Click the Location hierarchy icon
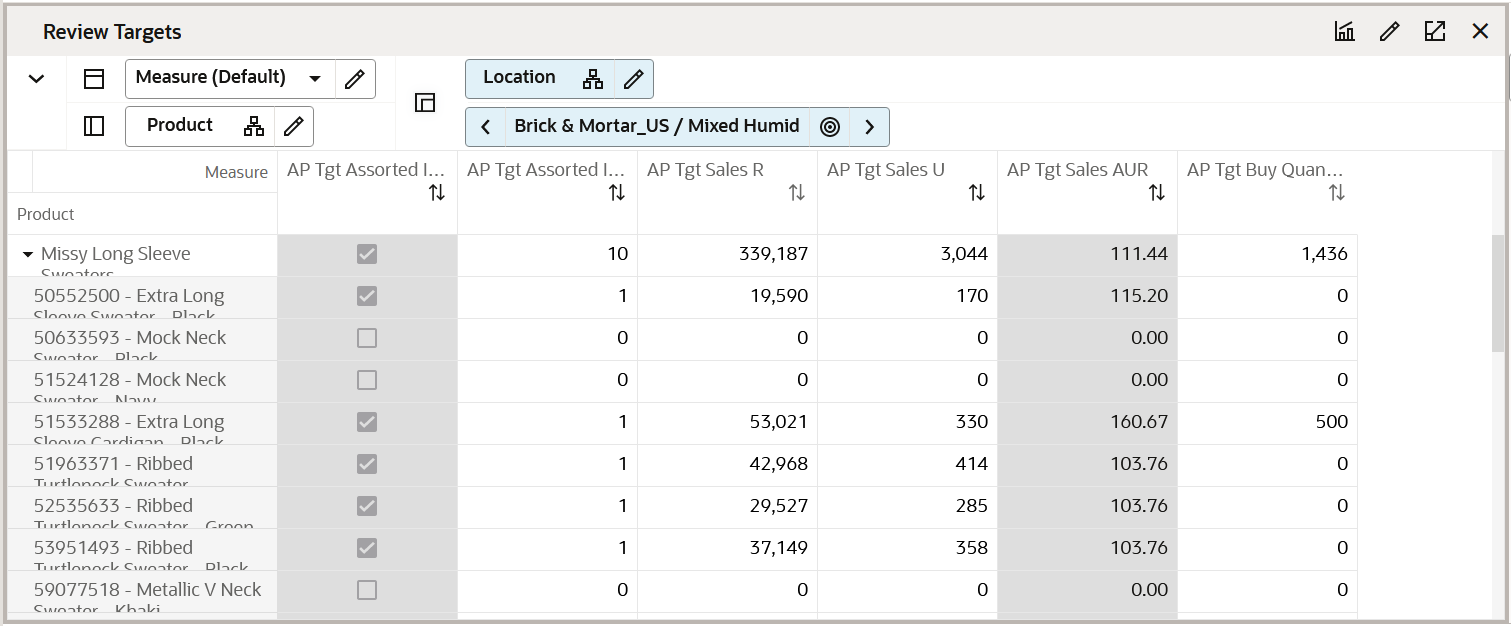Viewport: 1511px width, 626px height. coord(593,78)
